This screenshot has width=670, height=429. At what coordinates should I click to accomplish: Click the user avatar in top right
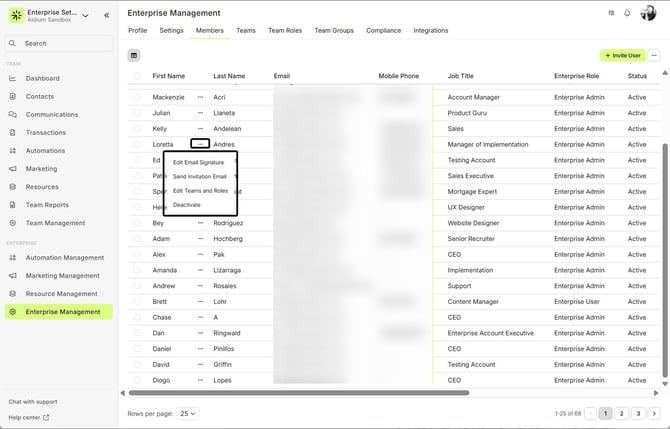(648, 13)
